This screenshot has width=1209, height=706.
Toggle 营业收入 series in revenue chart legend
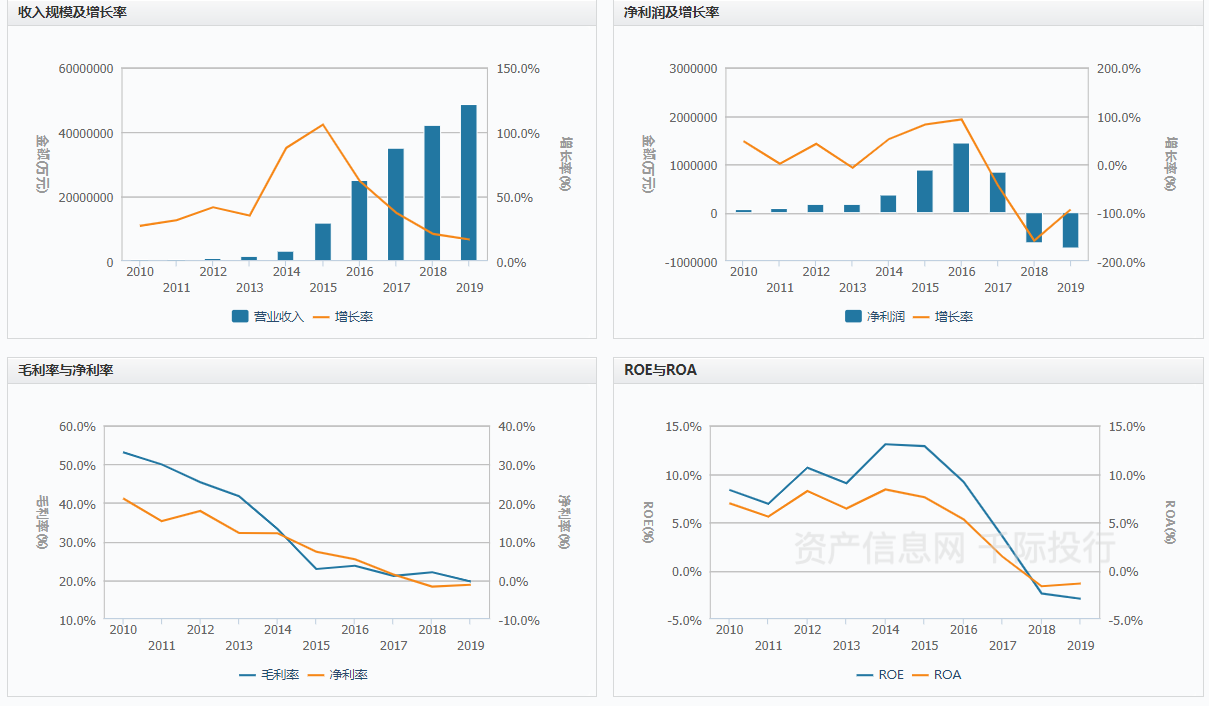coord(267,316)
